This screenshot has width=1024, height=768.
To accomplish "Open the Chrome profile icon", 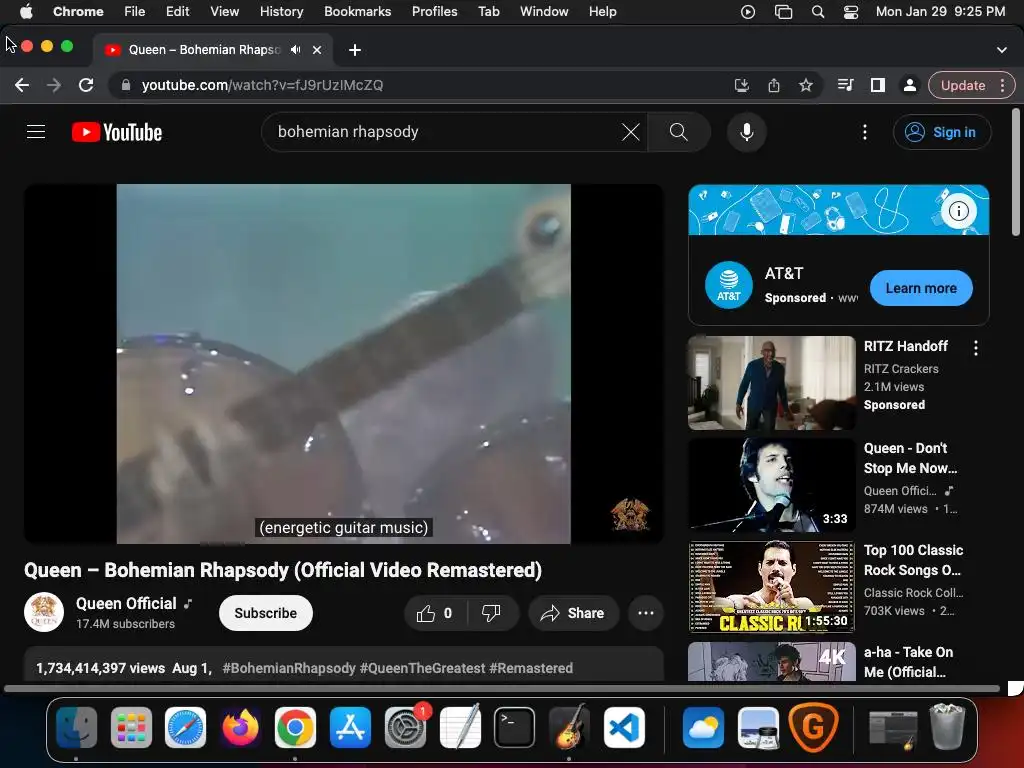I will click(909, 86).
